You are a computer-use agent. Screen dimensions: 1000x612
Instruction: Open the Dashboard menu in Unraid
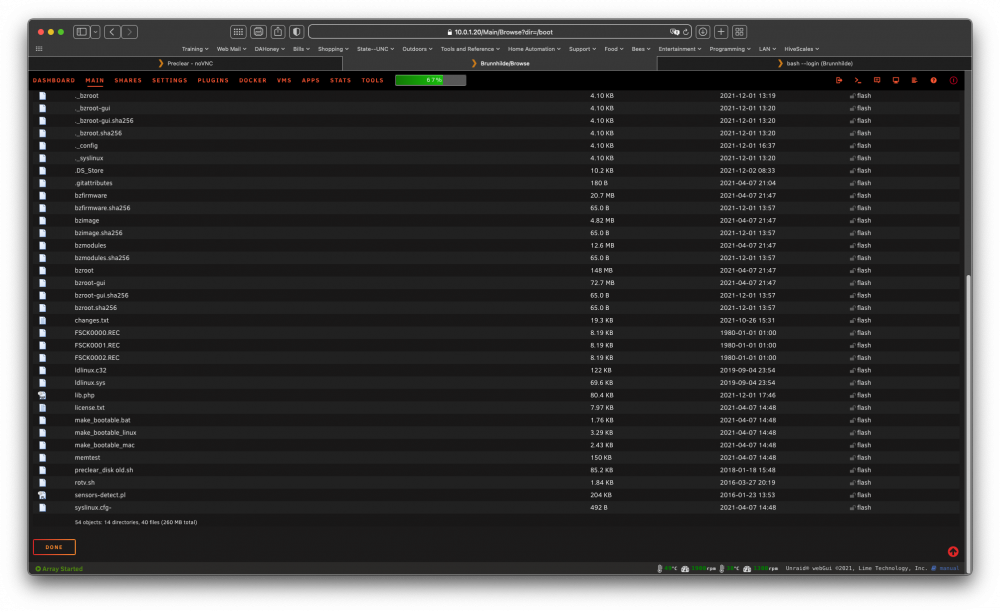[x=54, y=80]
